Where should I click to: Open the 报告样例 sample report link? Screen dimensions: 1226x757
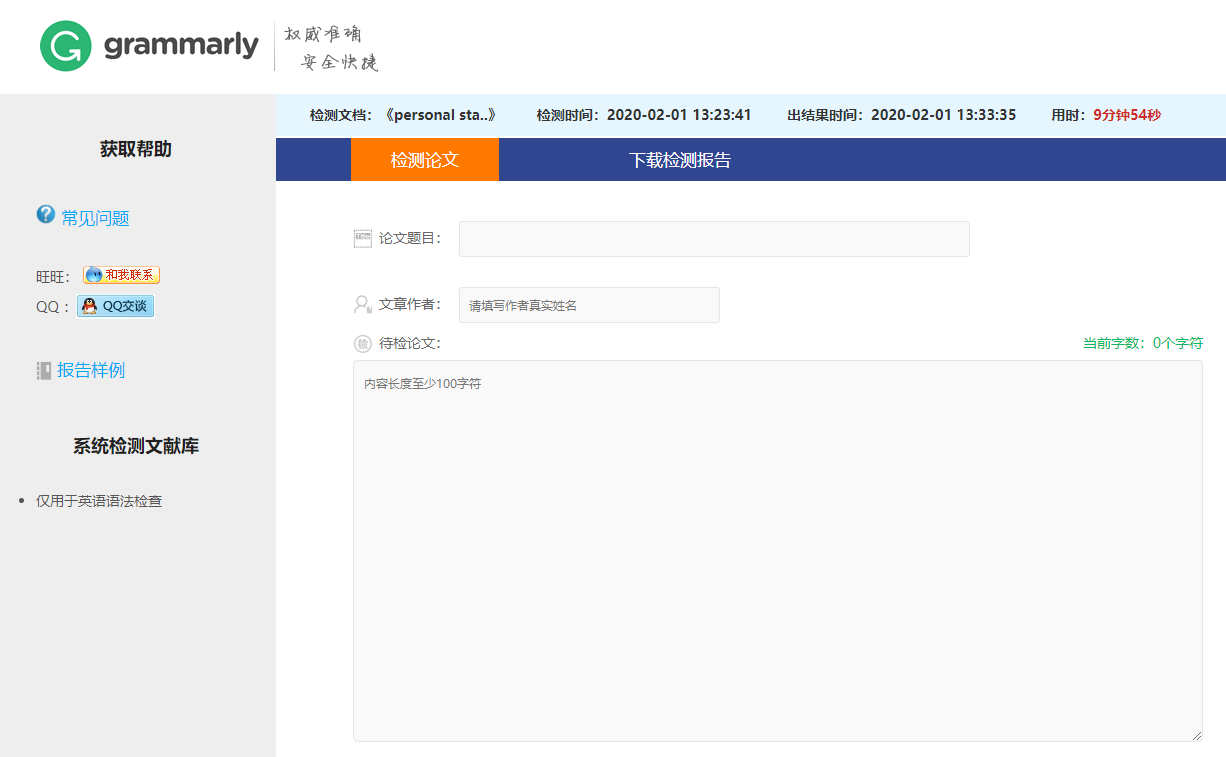[x=91, y=370]
